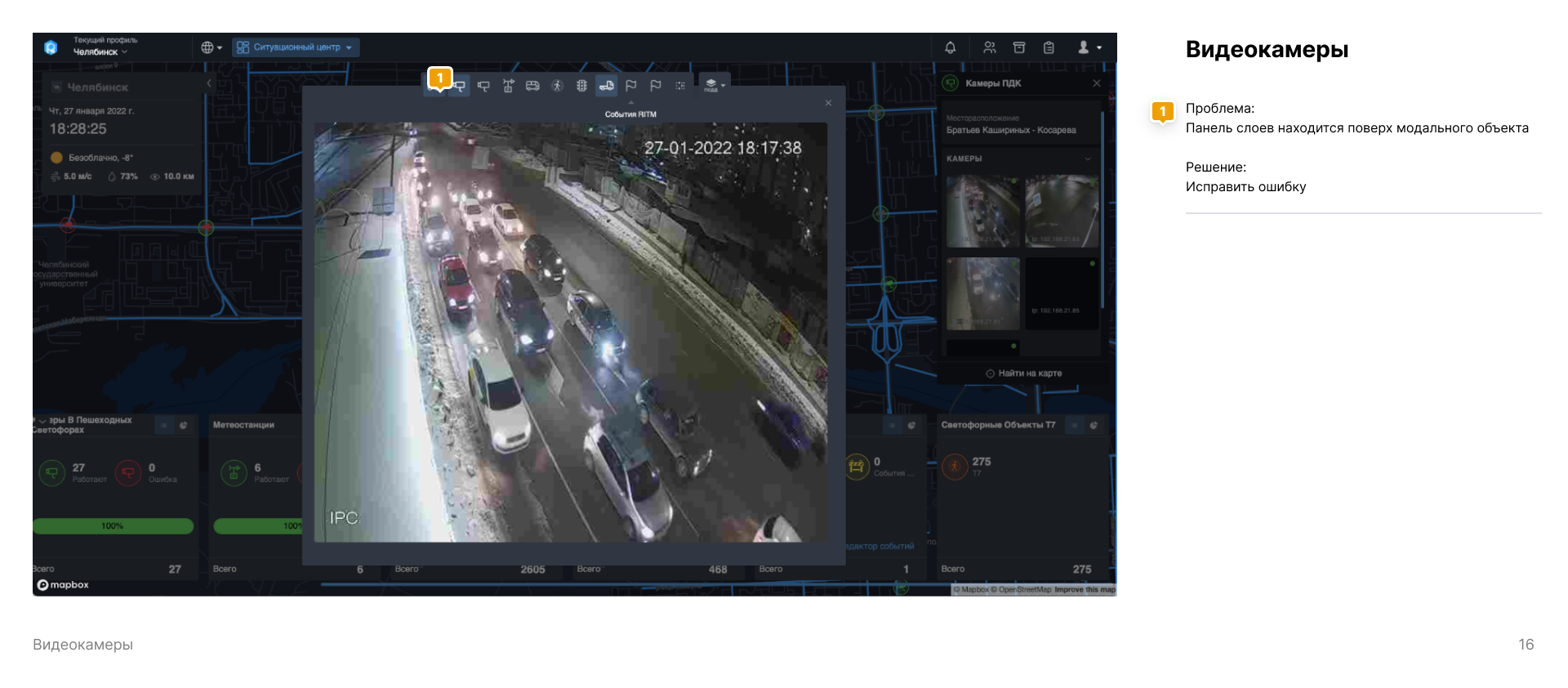The height and width of the screenshot is (688, 1568).
Task: Collapse the Челябинск weather panel
Action: pos(209,83)
